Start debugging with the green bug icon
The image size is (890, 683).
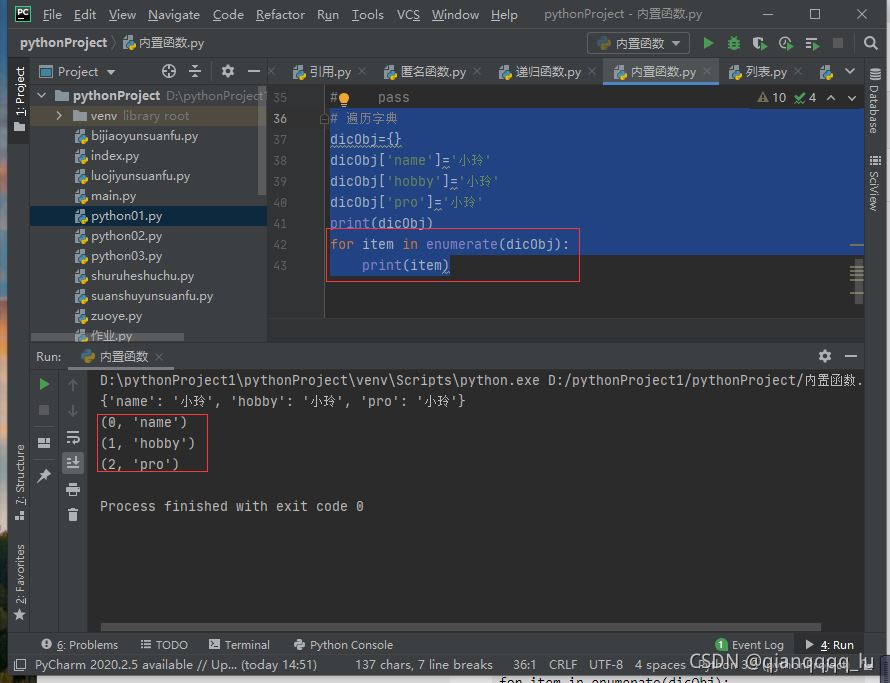(734, 43)
